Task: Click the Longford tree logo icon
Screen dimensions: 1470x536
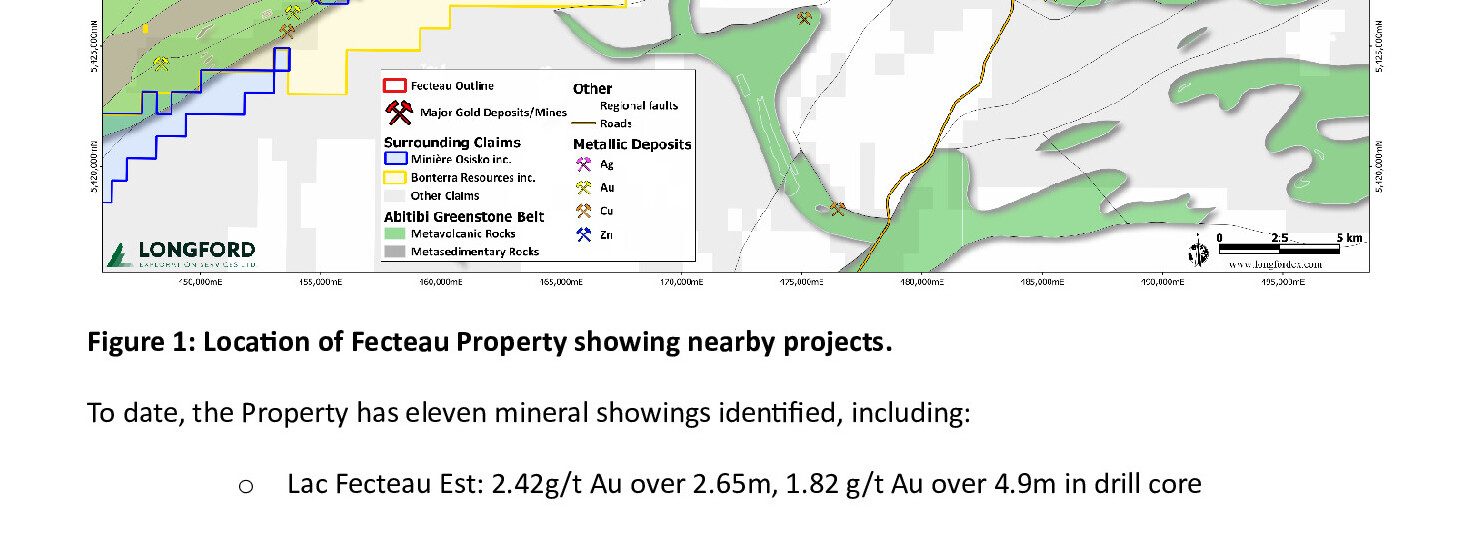Action: pyautogui.click(x=119, y=255)
